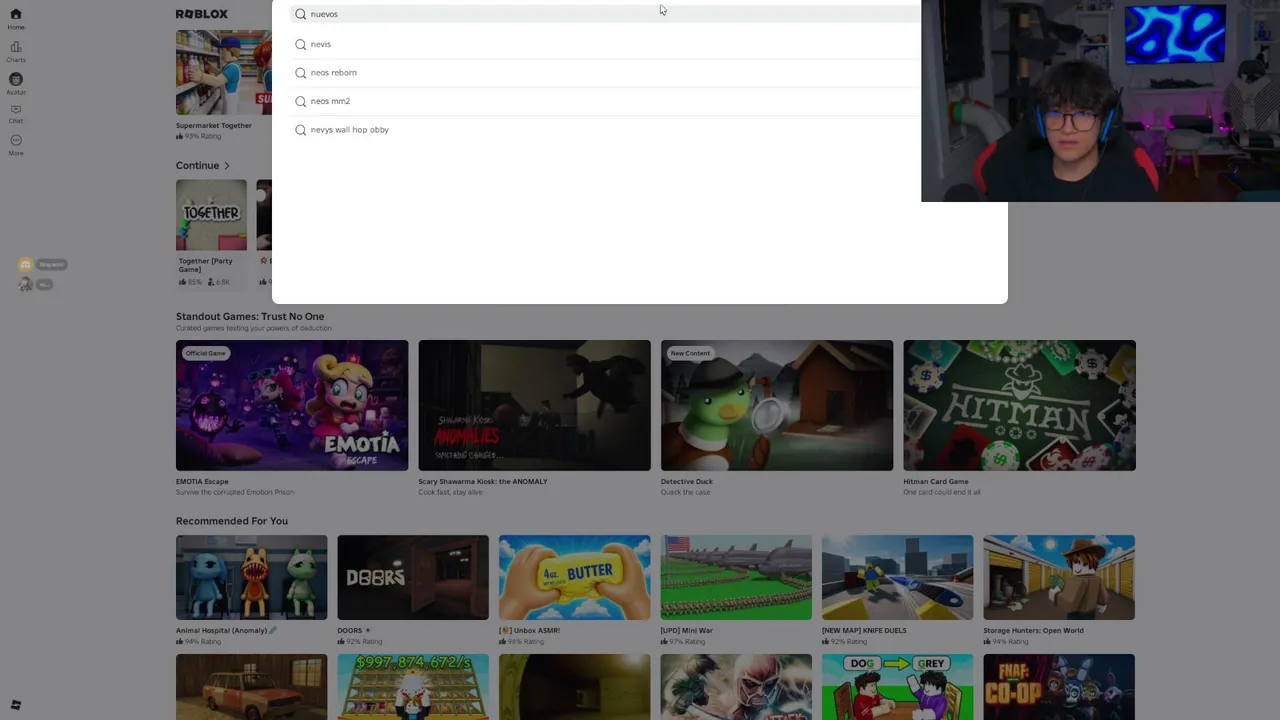This screenshot has height=720, width=1280.
Task: Open the Scary Shawarma Kiosk thumbnail
Action: point(534,405)
